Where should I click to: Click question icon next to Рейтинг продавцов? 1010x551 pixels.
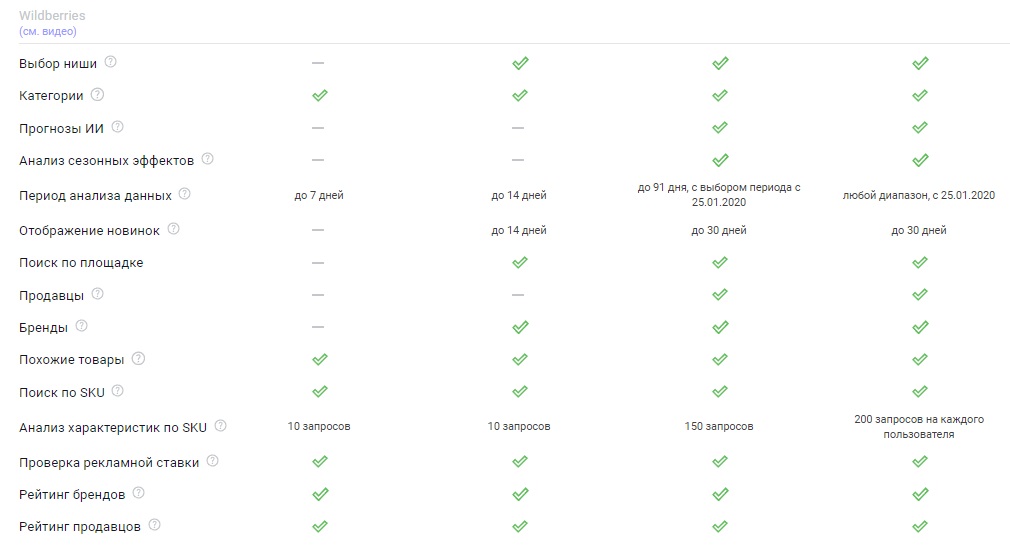(154, 525)
